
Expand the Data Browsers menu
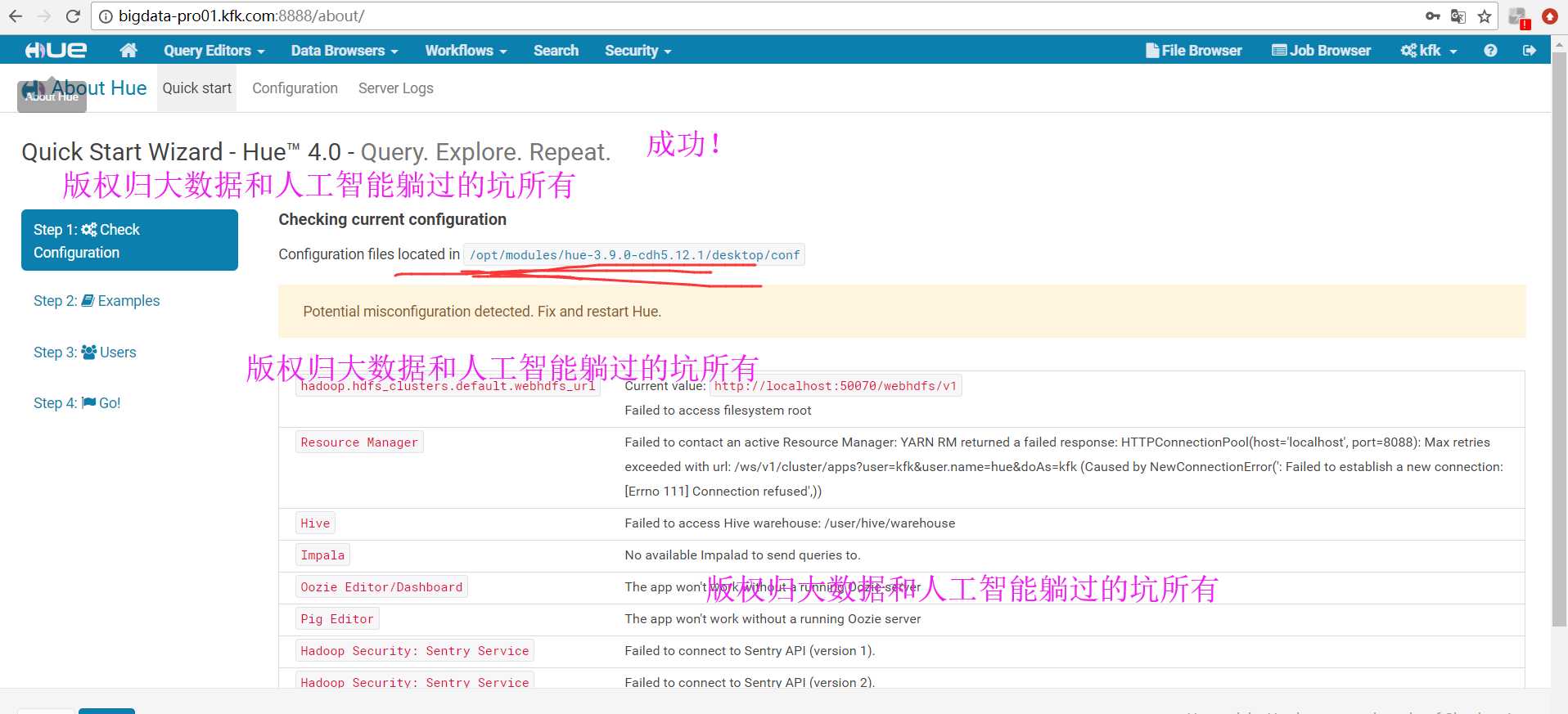click(x=345, y=51)
